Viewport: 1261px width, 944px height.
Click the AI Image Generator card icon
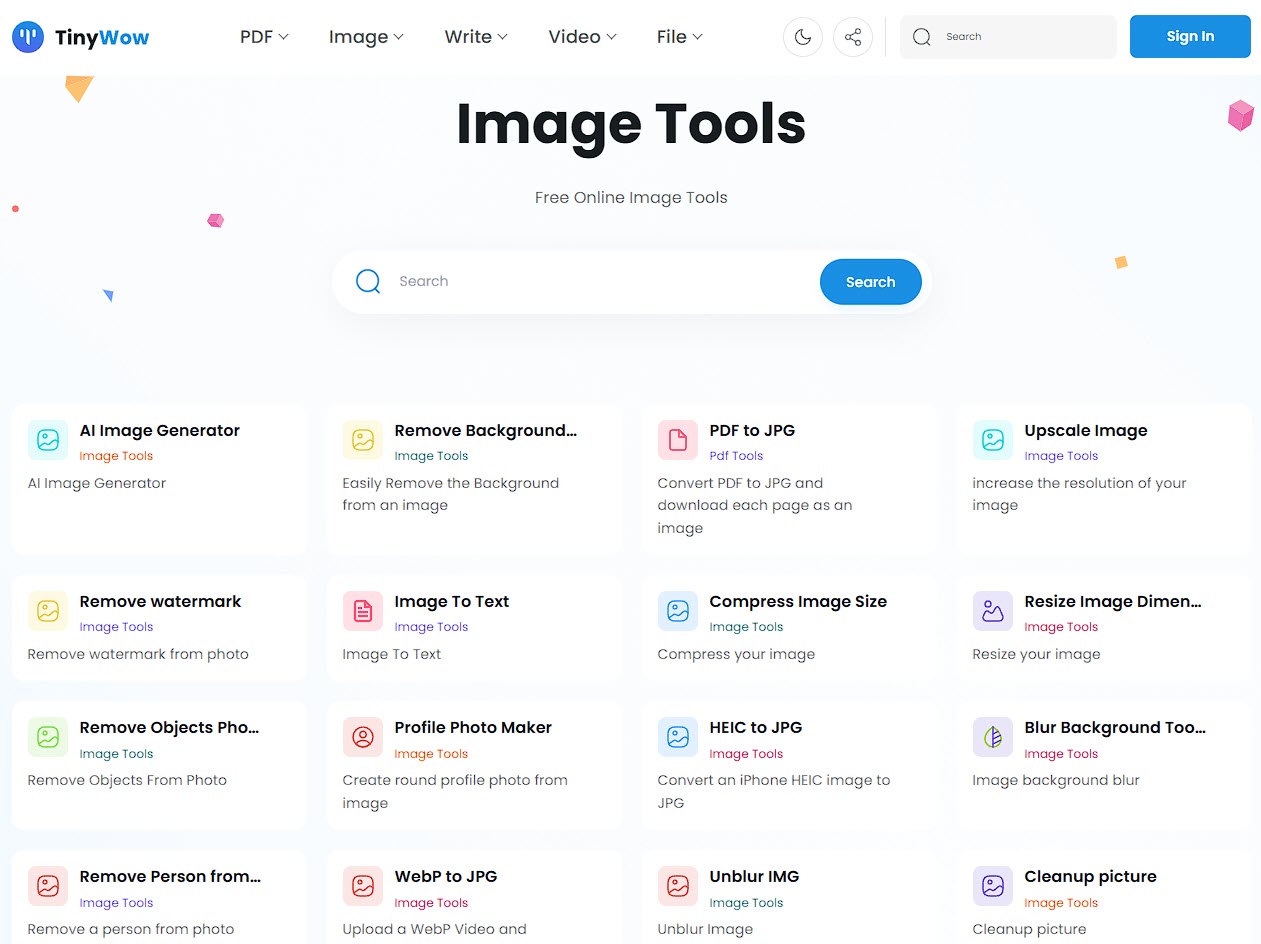click(48, 440)
